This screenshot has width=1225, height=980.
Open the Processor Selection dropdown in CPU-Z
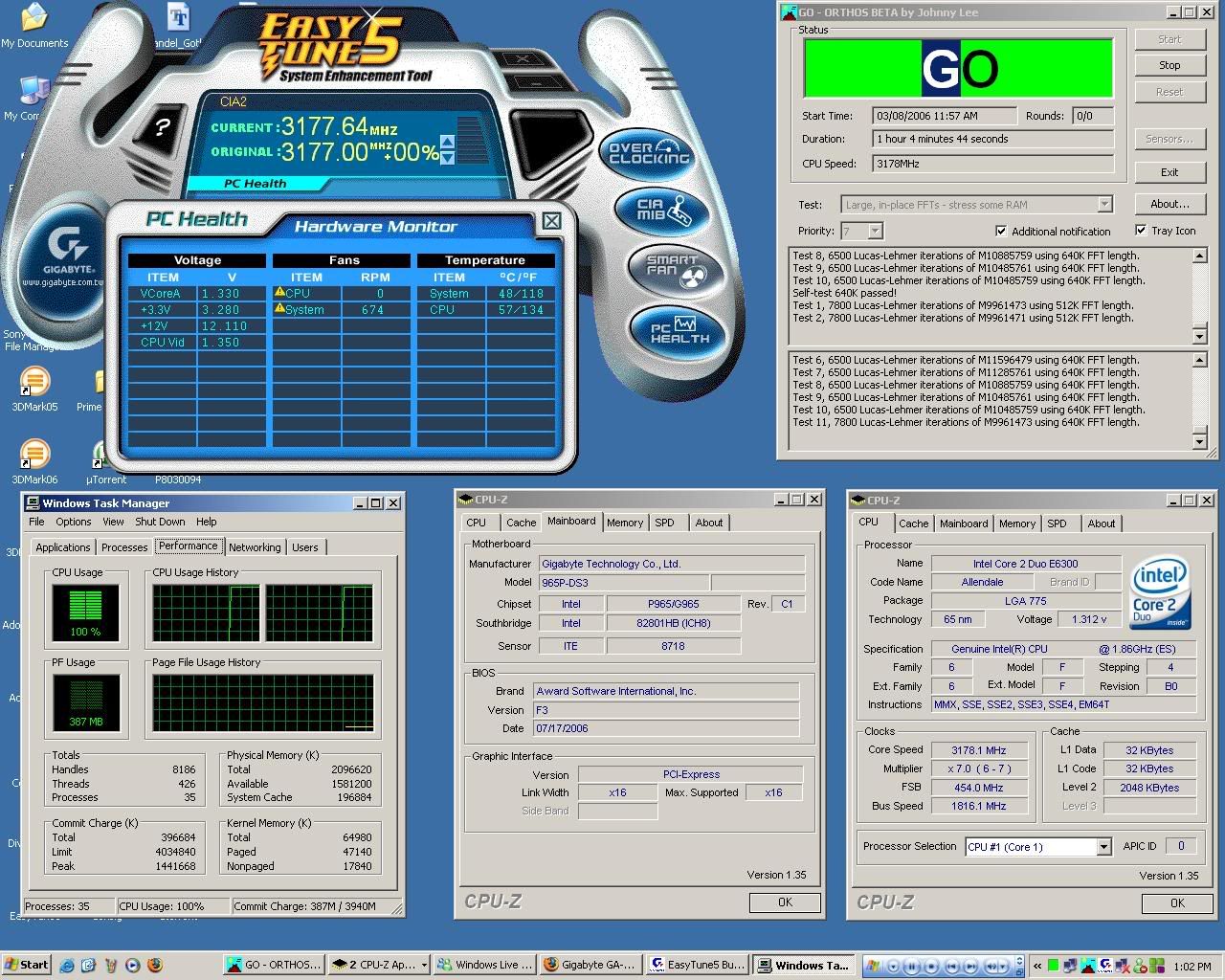point(1103,847)
